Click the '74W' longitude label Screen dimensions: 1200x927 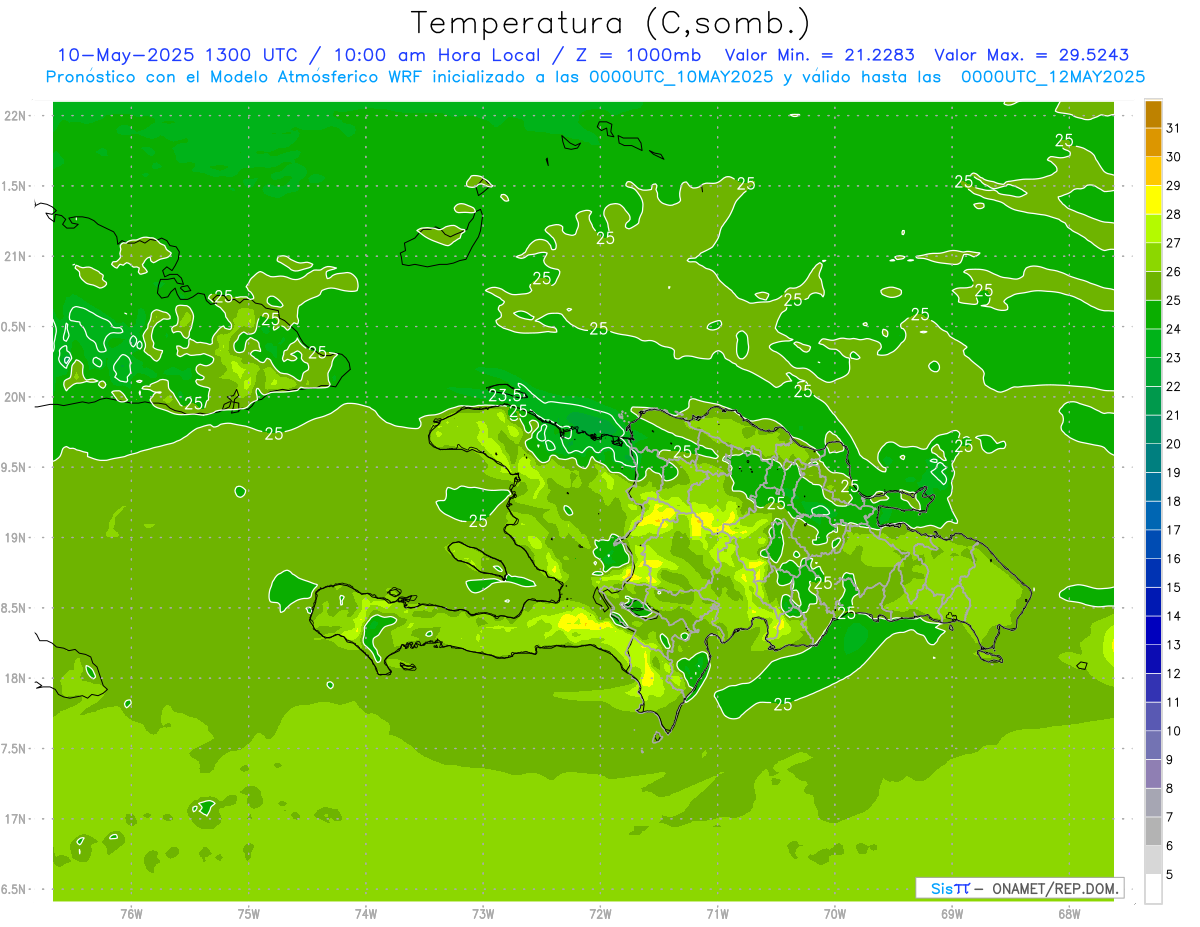click(x=365, y=913)
